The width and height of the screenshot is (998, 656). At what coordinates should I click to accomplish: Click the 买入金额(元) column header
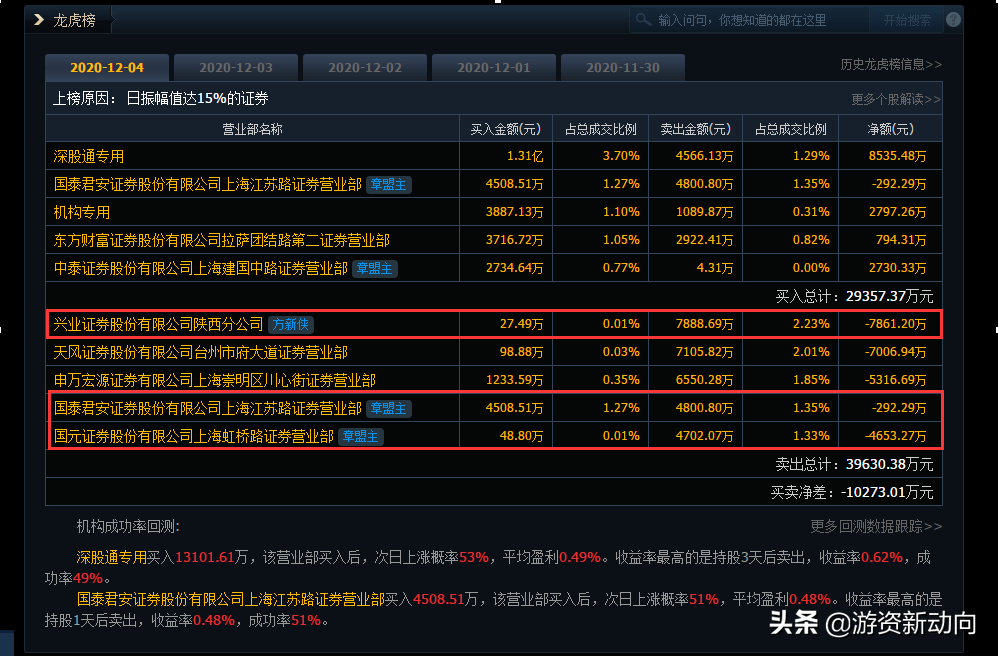click(x=505, y=129)
